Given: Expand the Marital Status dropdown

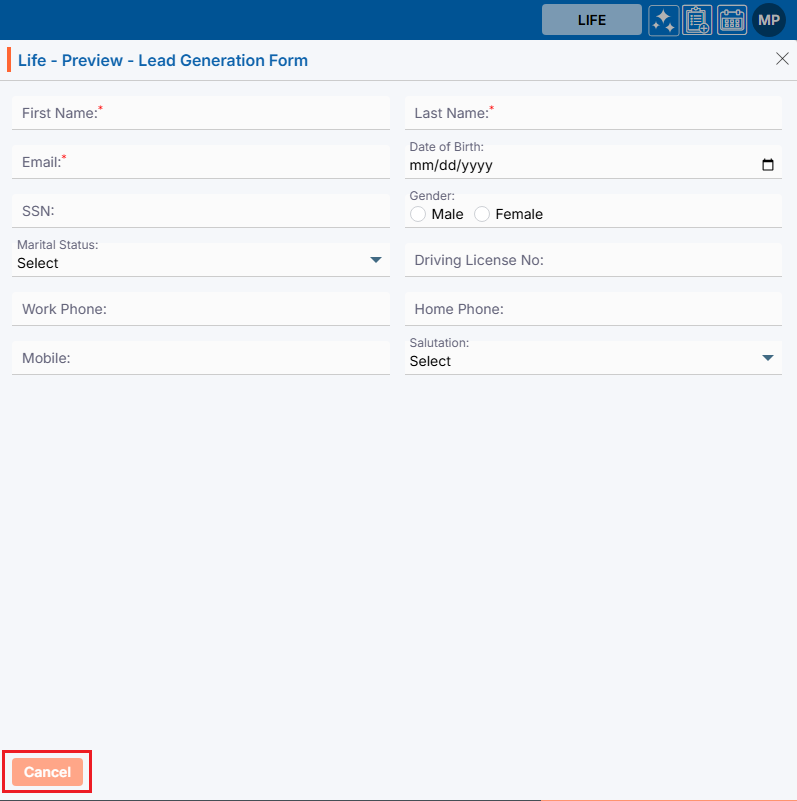Looking at the screenshot, I should coord(200,262).
